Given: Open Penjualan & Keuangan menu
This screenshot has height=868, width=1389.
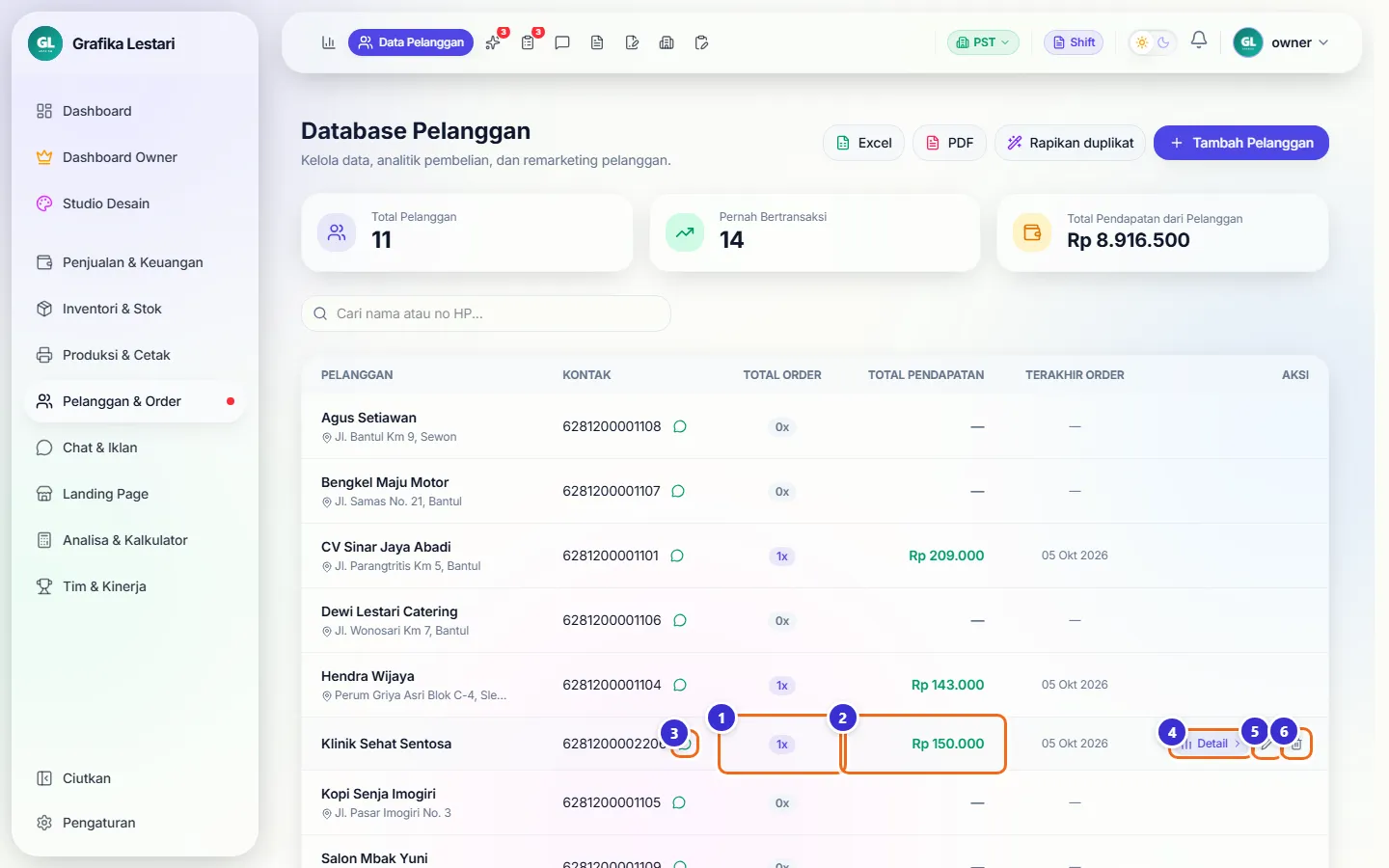Looking at the screenshot, I should click(x=135, y=262).
